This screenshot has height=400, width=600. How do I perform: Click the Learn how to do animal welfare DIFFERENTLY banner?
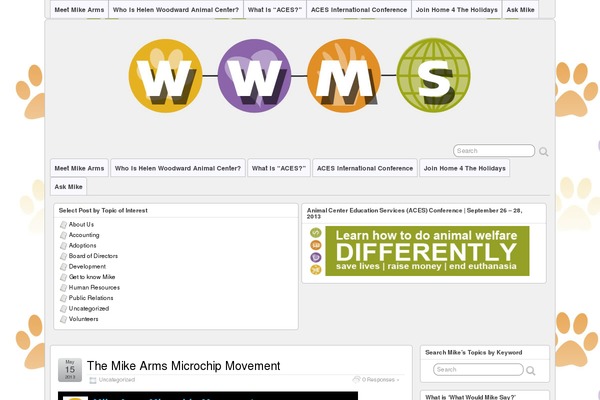(x=427, y=251)
